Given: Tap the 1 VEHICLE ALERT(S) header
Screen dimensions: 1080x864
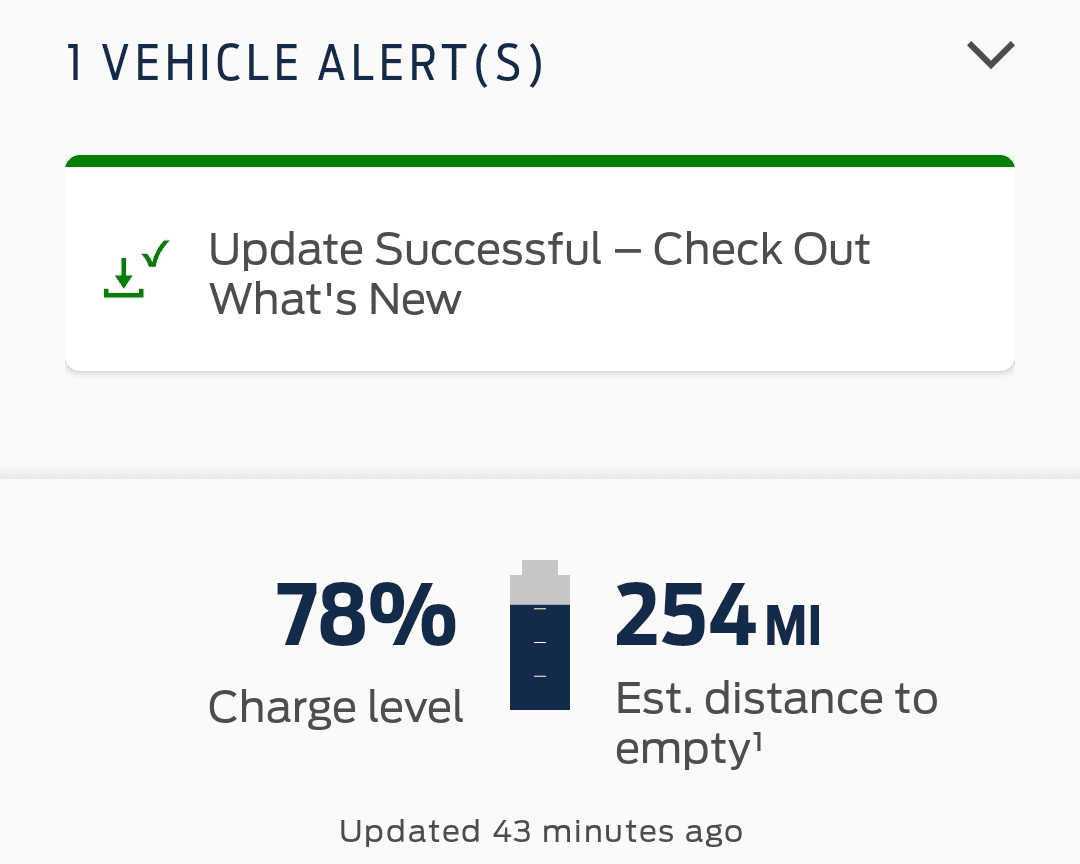Looking at the screenshot, I should pos(305,65).
